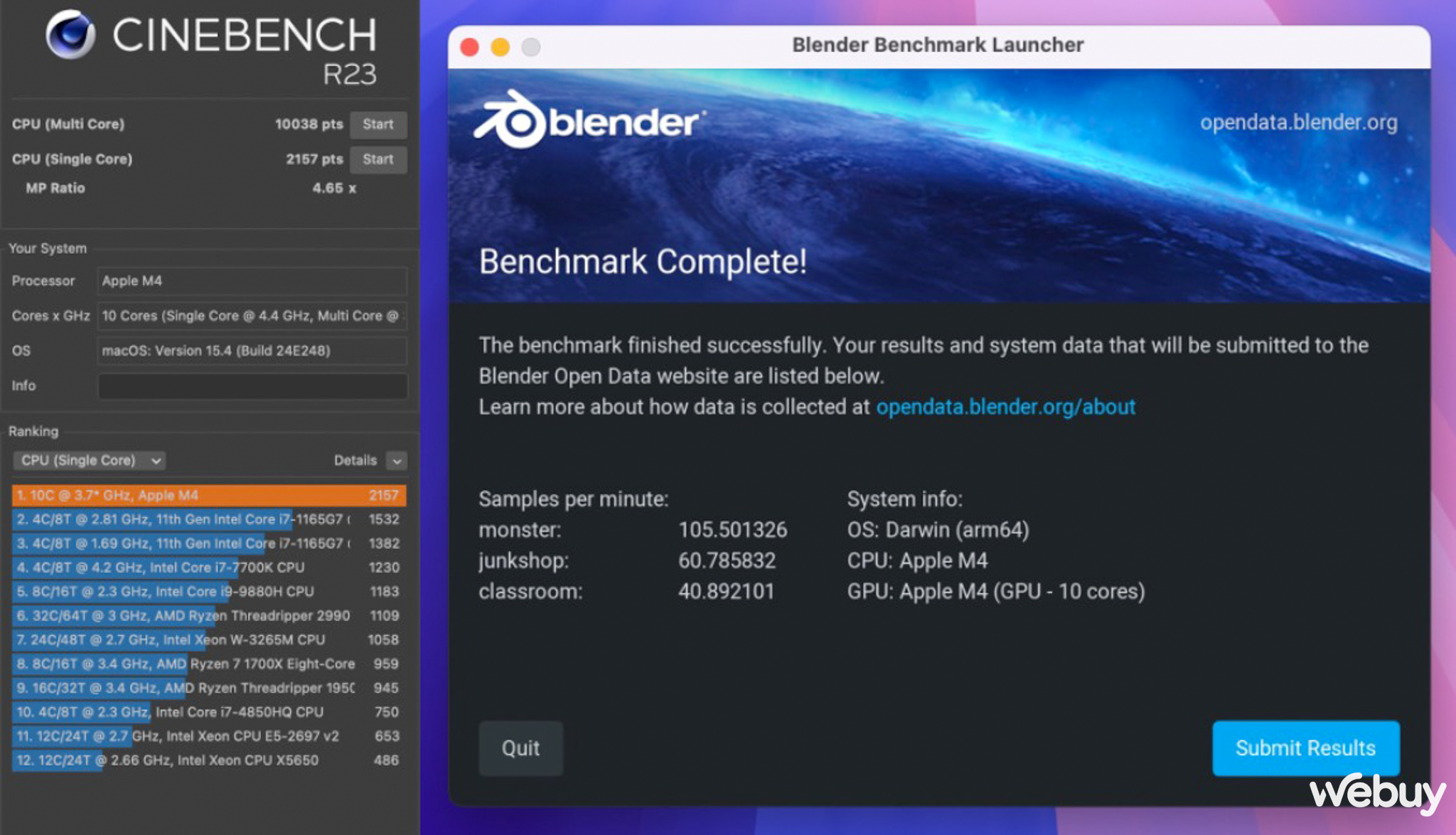Screen dimensions: 1456x835
Task: Quit the Blender Benchmark Launcher
Action: (x=520, y=748)
